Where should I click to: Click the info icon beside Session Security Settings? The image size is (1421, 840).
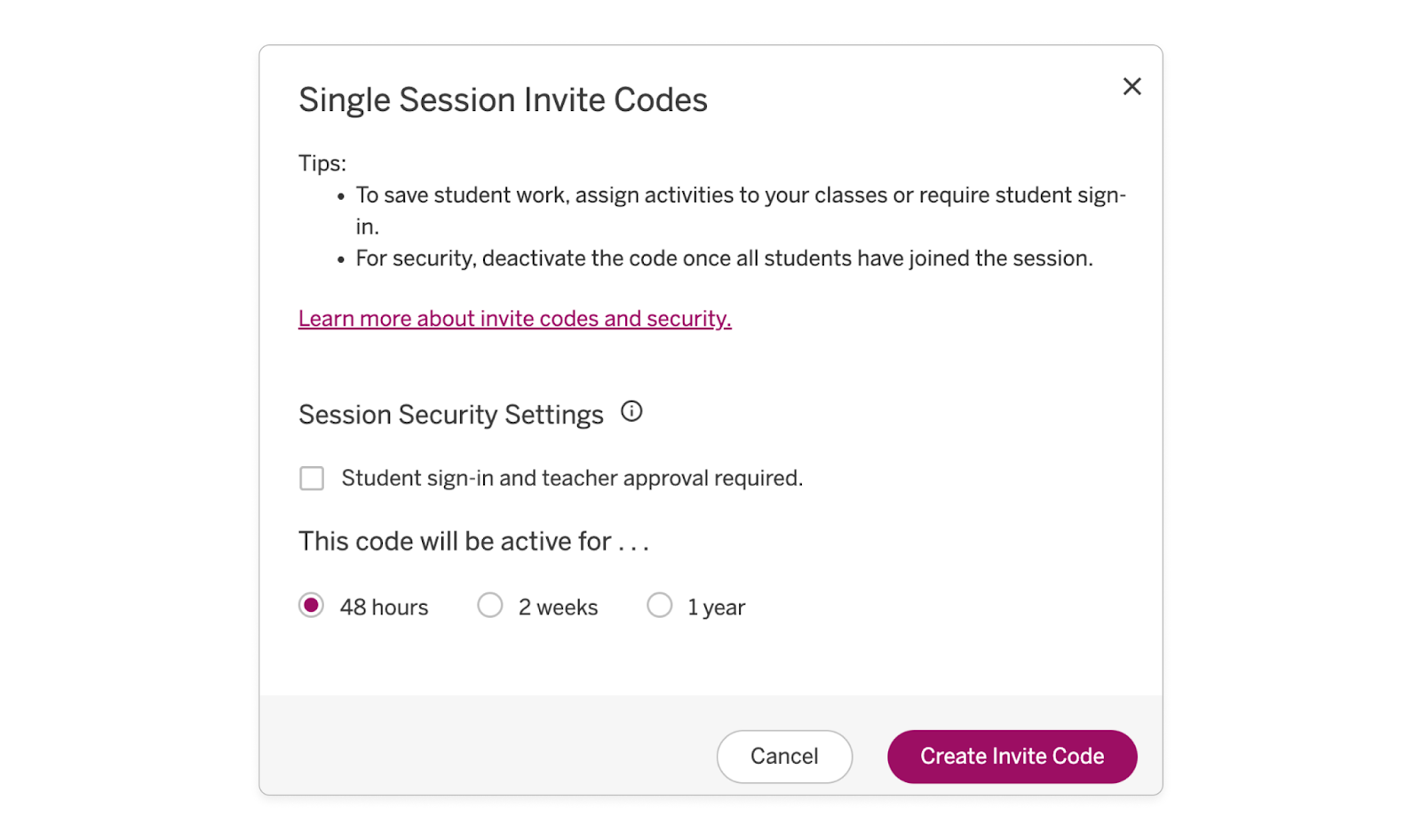coord(631,411)
